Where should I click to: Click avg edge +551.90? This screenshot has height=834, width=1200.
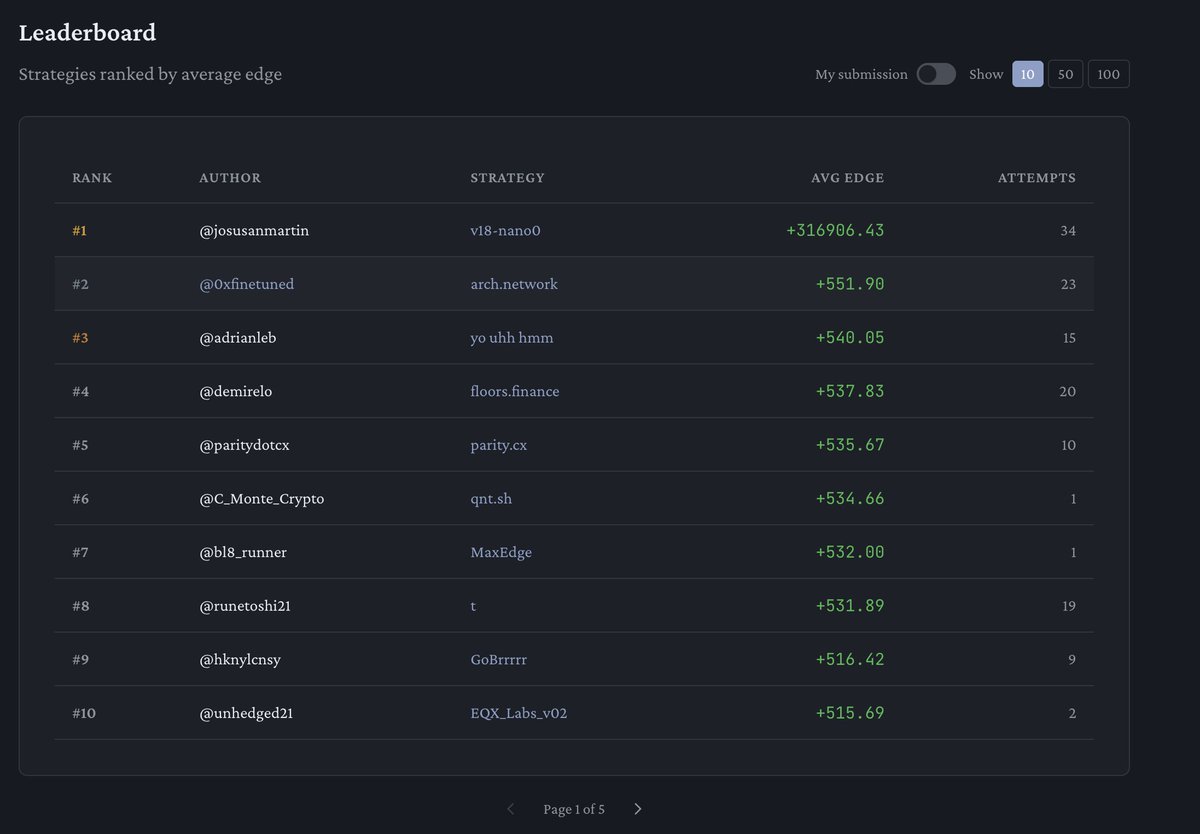point(851,284)
